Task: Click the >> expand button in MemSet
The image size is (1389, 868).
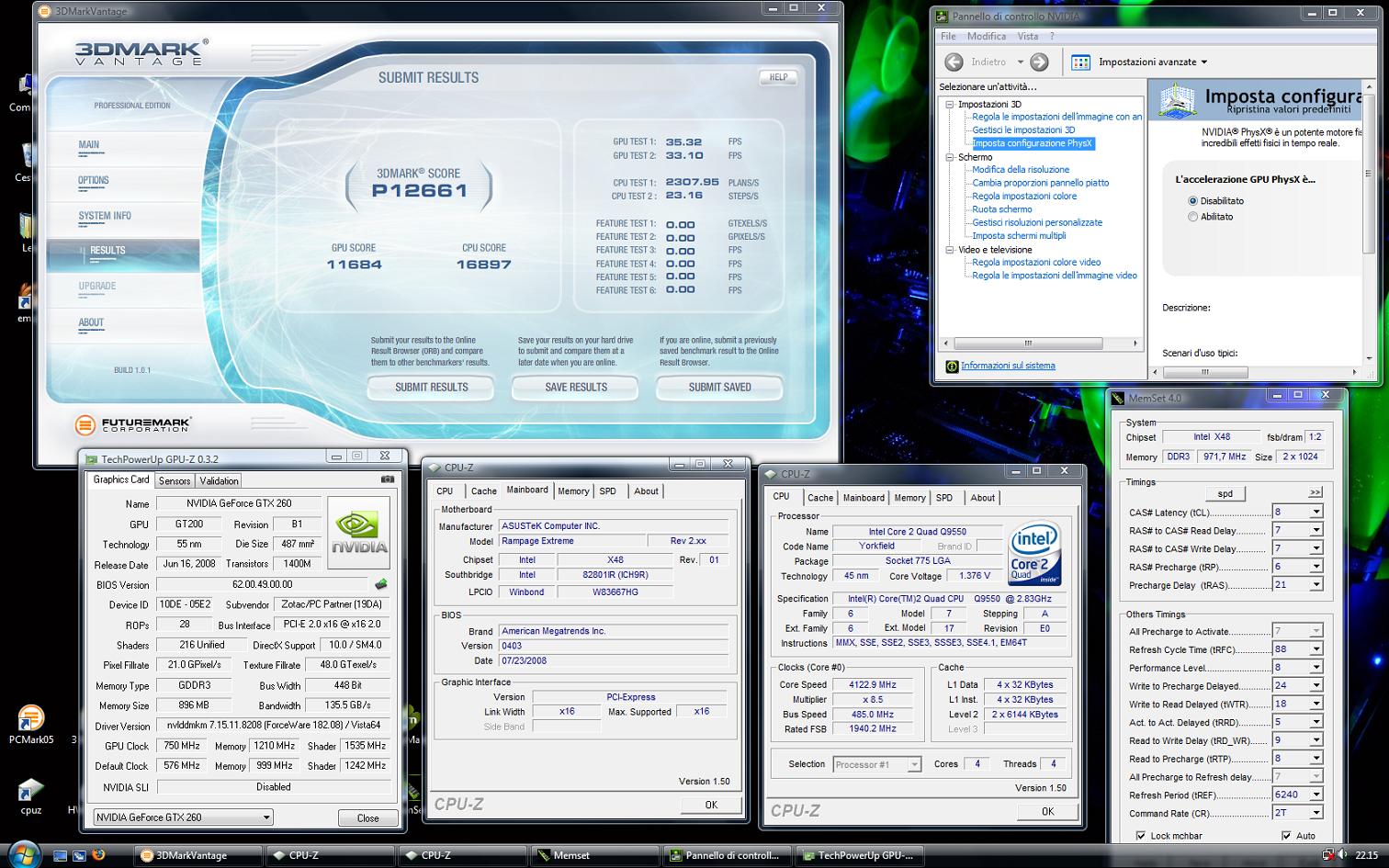Action: 1316,493
